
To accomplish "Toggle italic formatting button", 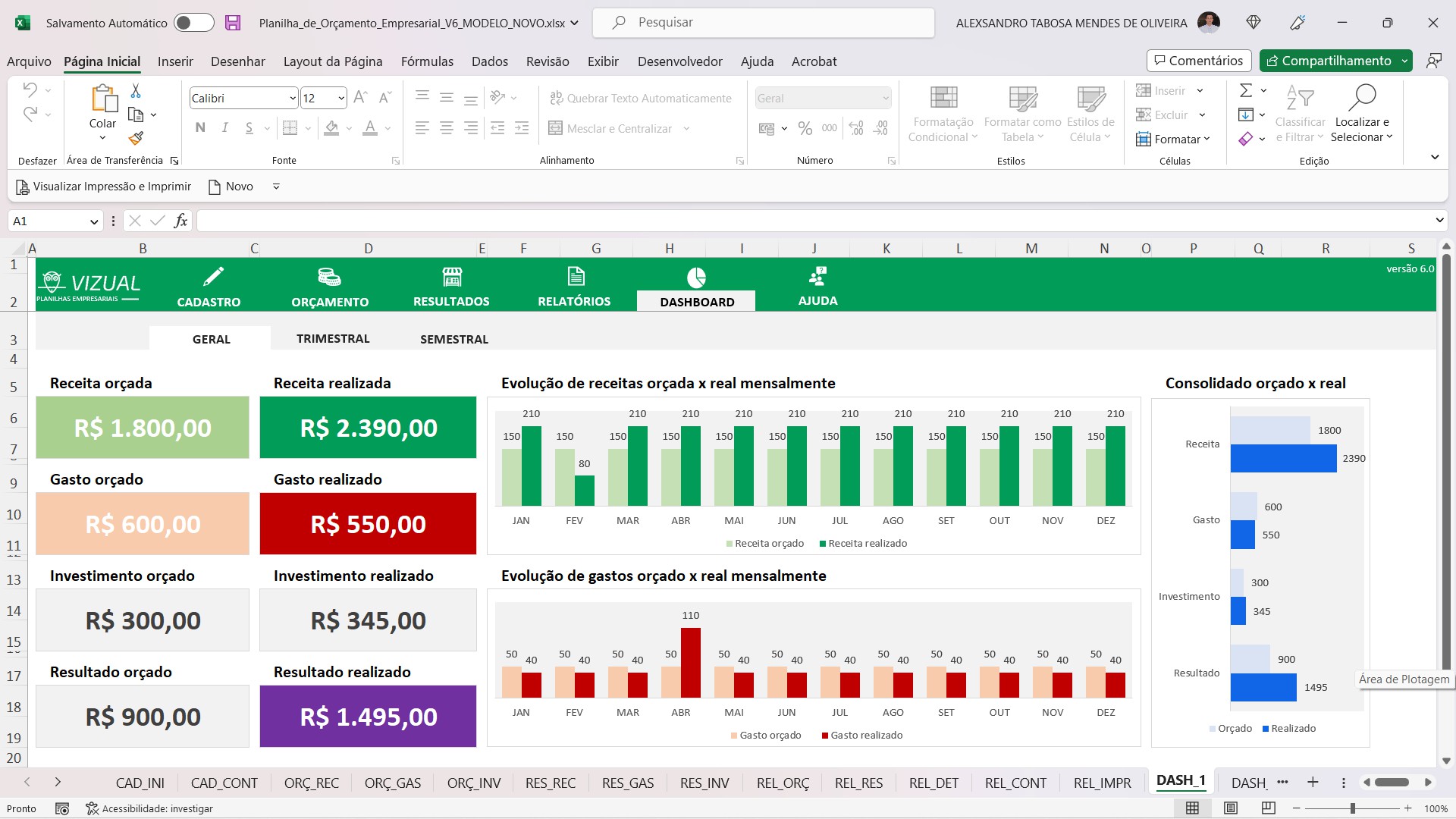I will point(225,128).
